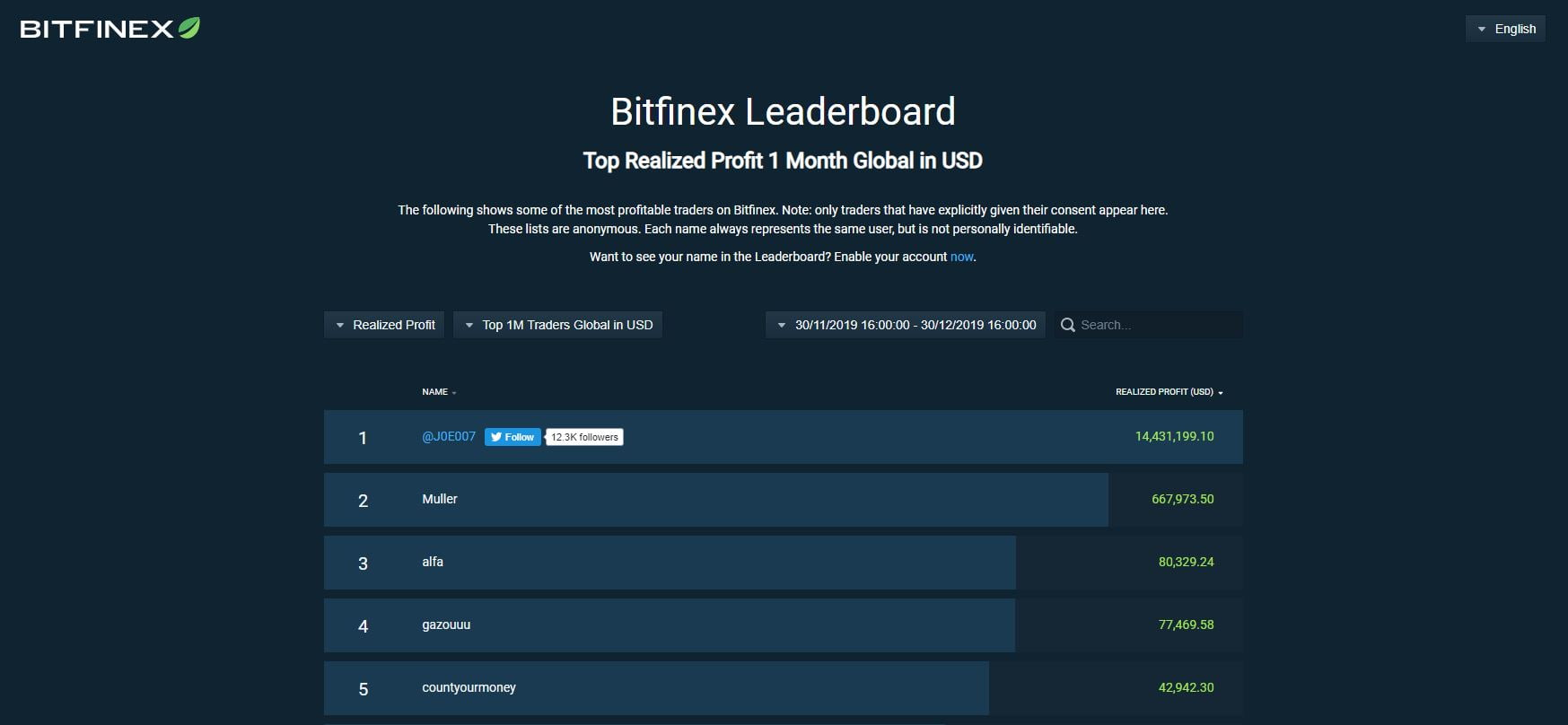The image size is (1568, 725).
Task: Click the Bitfinex logo
Action: (109, 29)
